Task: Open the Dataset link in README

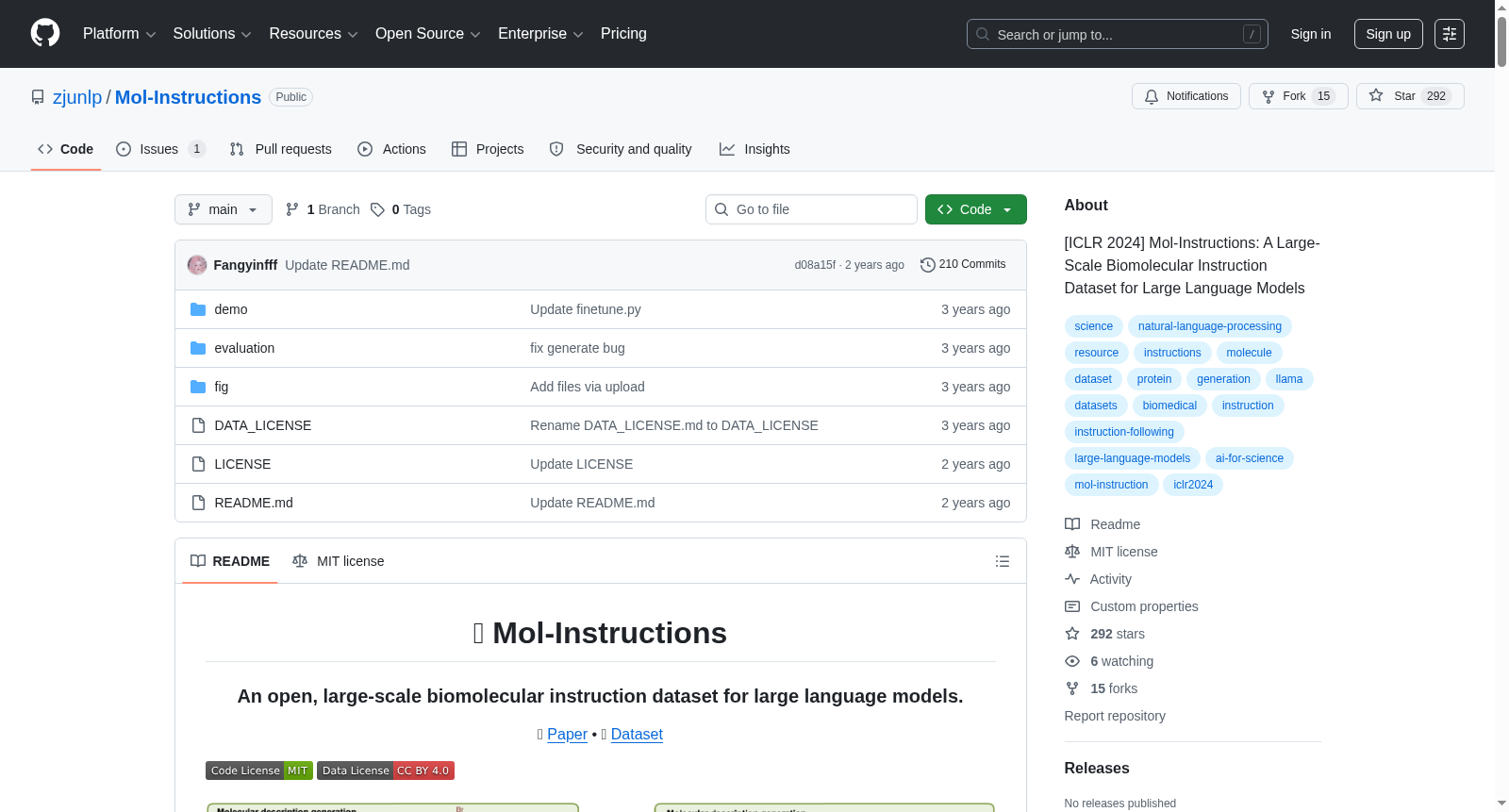Action: 637,735
